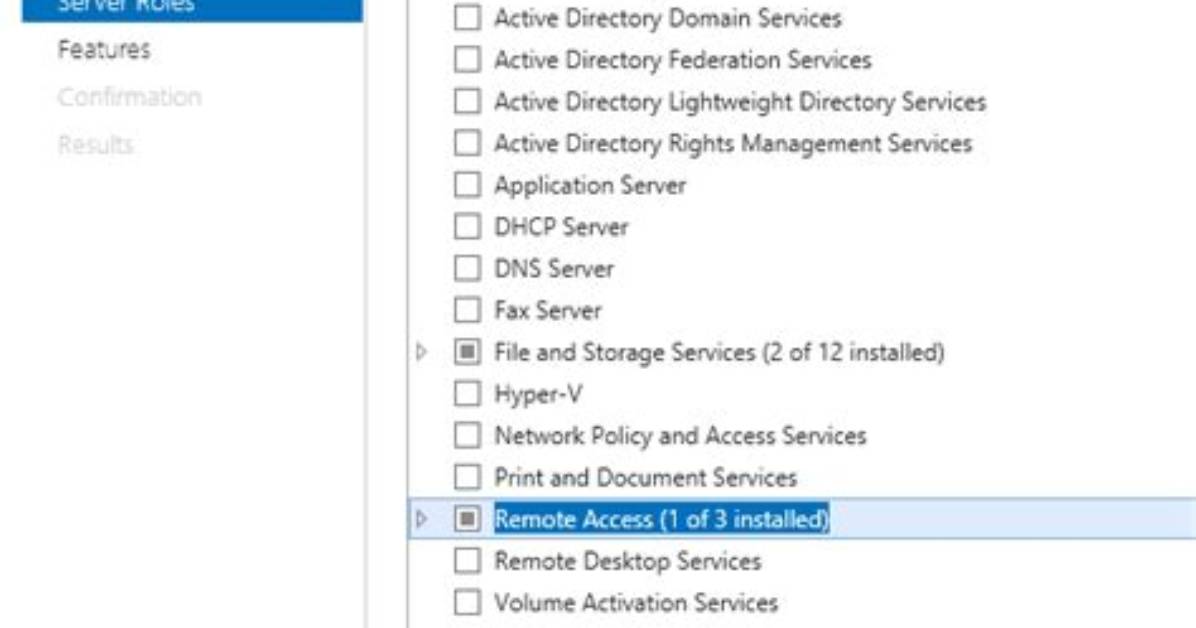Select 'Active Directory Federation Services' label
This screenshot has height=628, width=1196.
coord(683,60)
